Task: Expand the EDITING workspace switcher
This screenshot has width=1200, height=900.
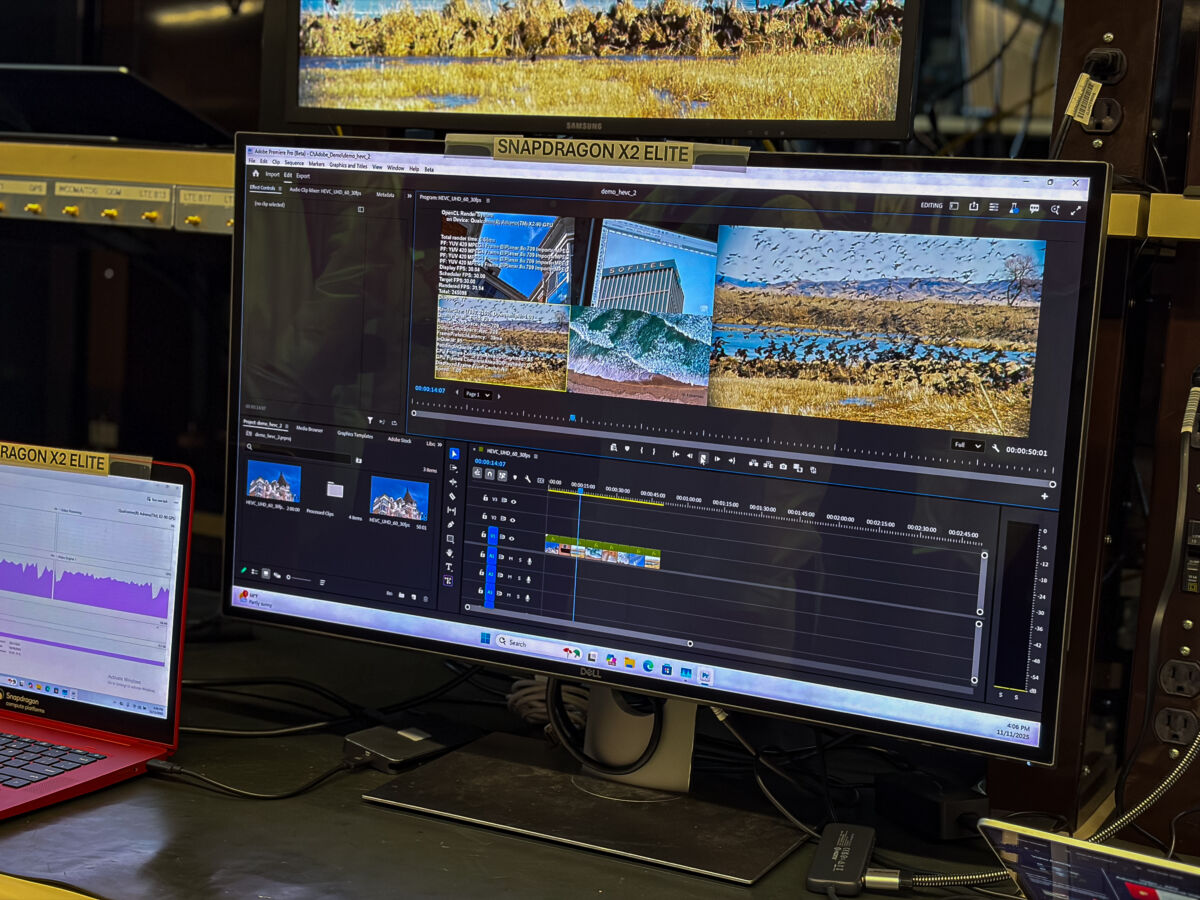Action: tap(931, 205)
